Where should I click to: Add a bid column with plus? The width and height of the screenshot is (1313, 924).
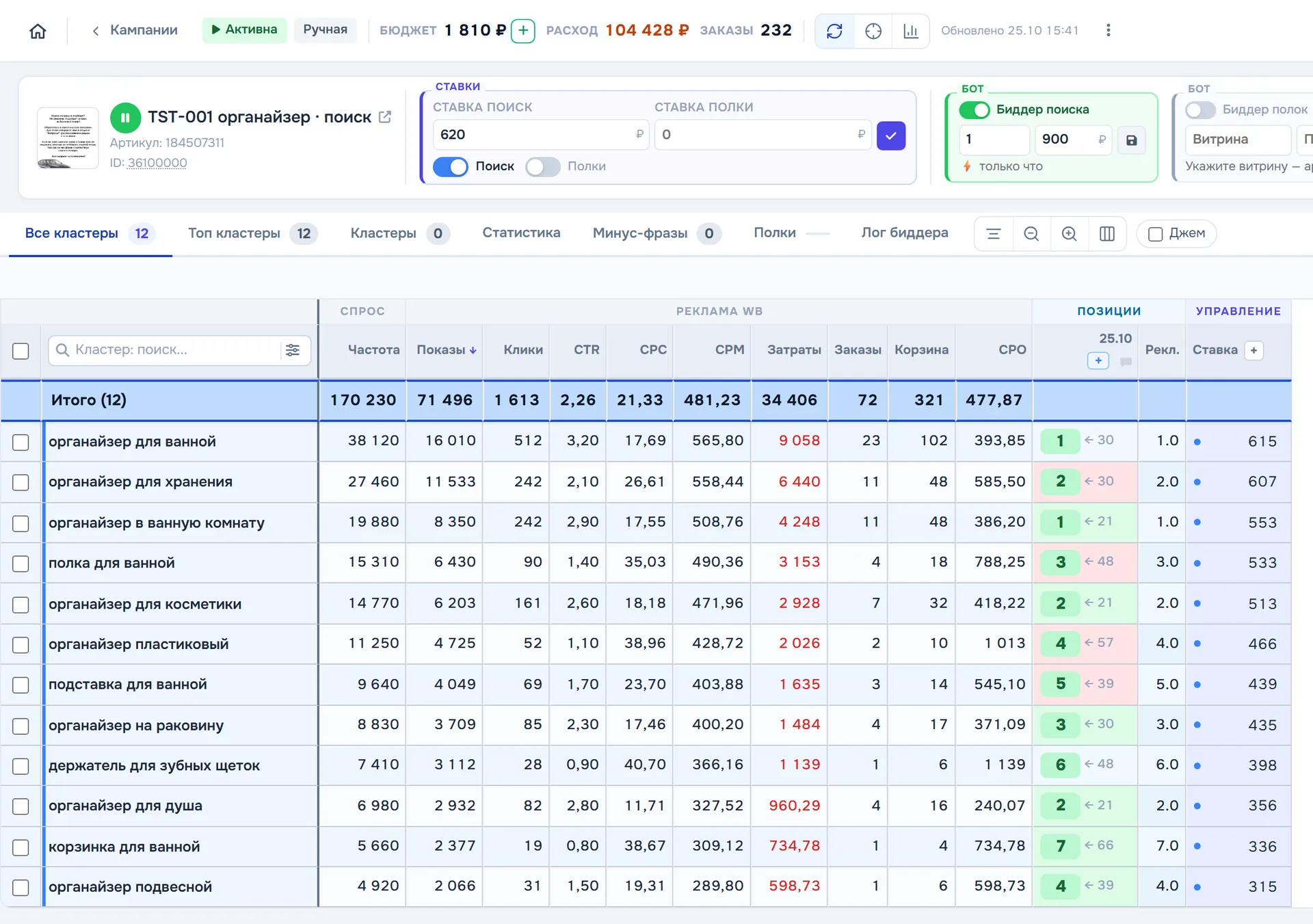click(1254, 350)
